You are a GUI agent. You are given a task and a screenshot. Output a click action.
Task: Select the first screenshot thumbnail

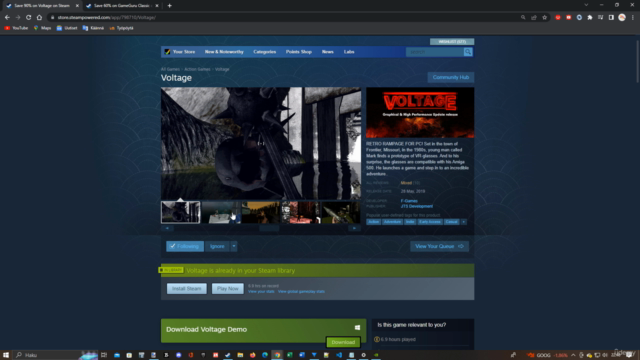(180, 212)
